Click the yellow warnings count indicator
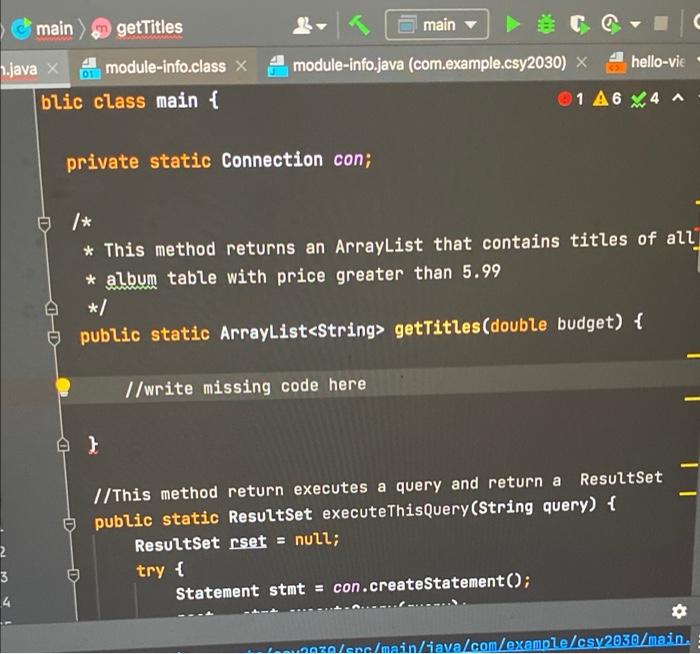 607,98
